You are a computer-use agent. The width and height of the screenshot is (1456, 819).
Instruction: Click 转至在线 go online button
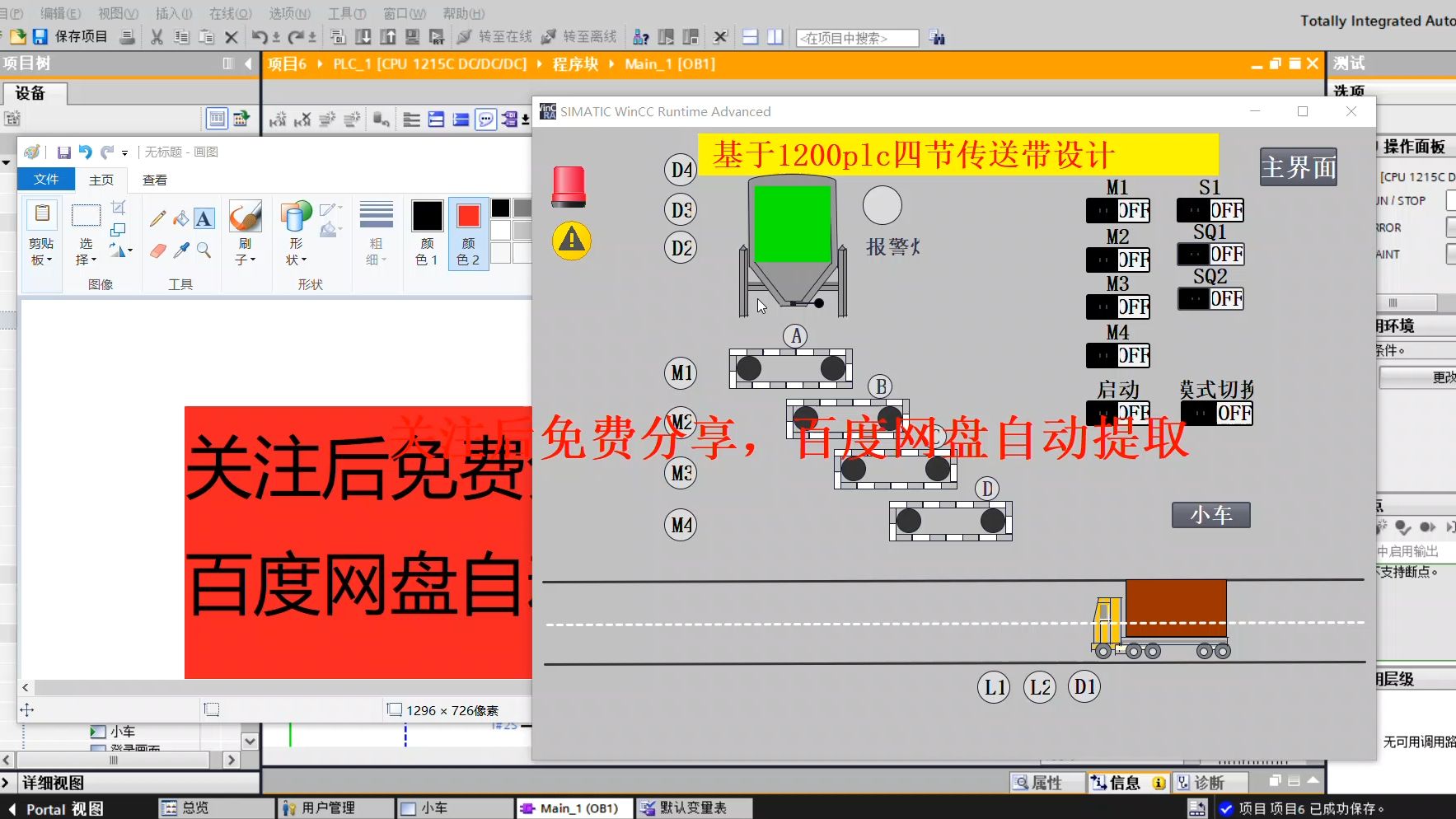(x=495, y=37)
